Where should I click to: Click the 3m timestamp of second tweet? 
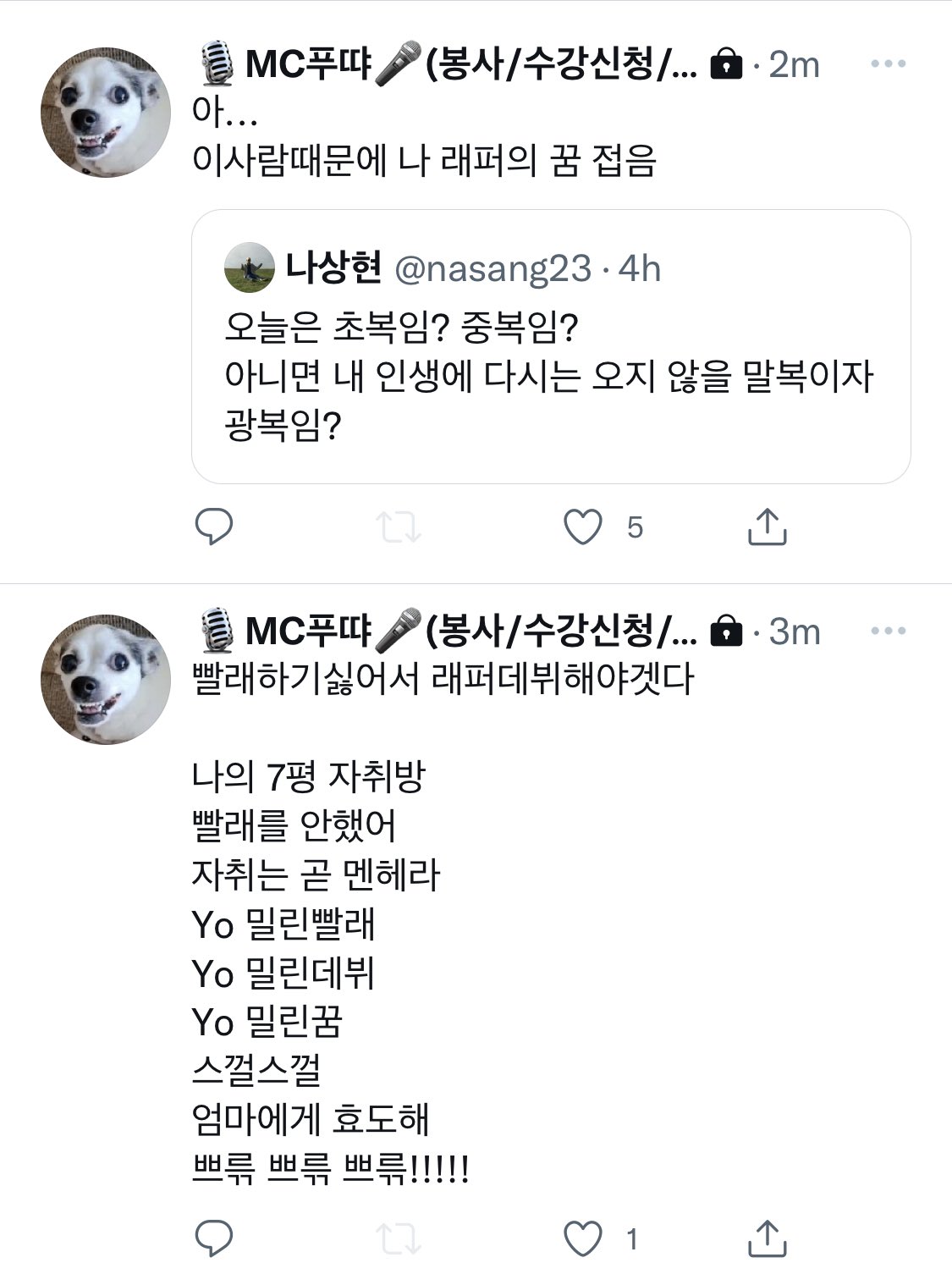pos(794,632)
